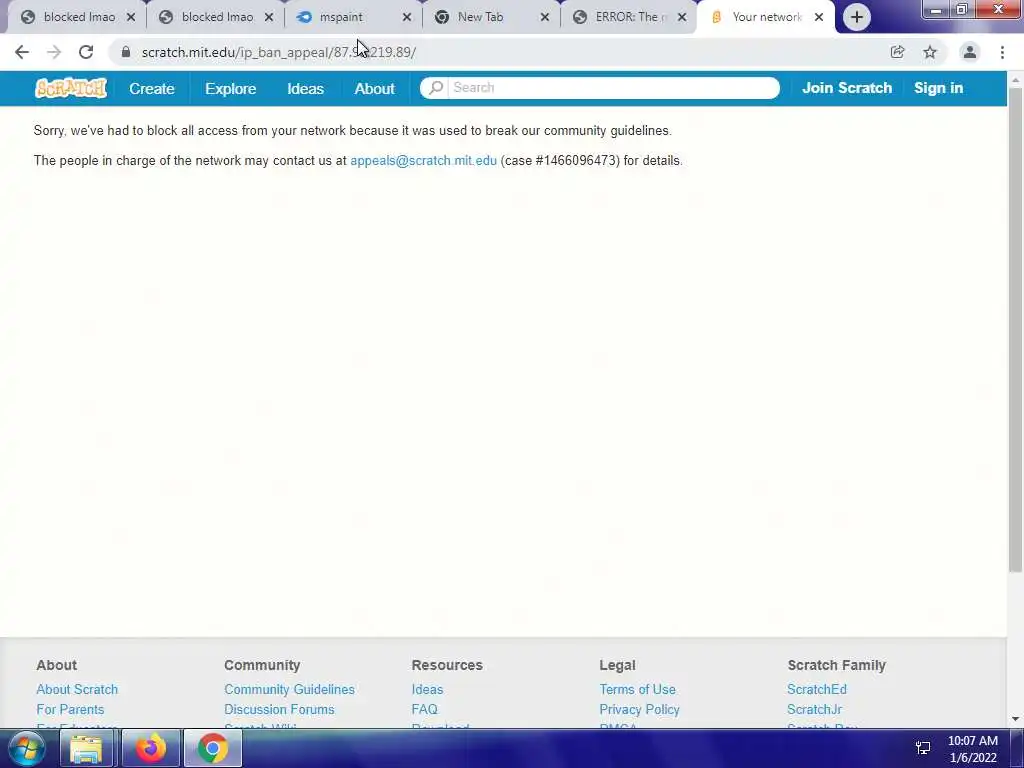
Task: Open the For Parents footer link
Action: tap(70, 709)
